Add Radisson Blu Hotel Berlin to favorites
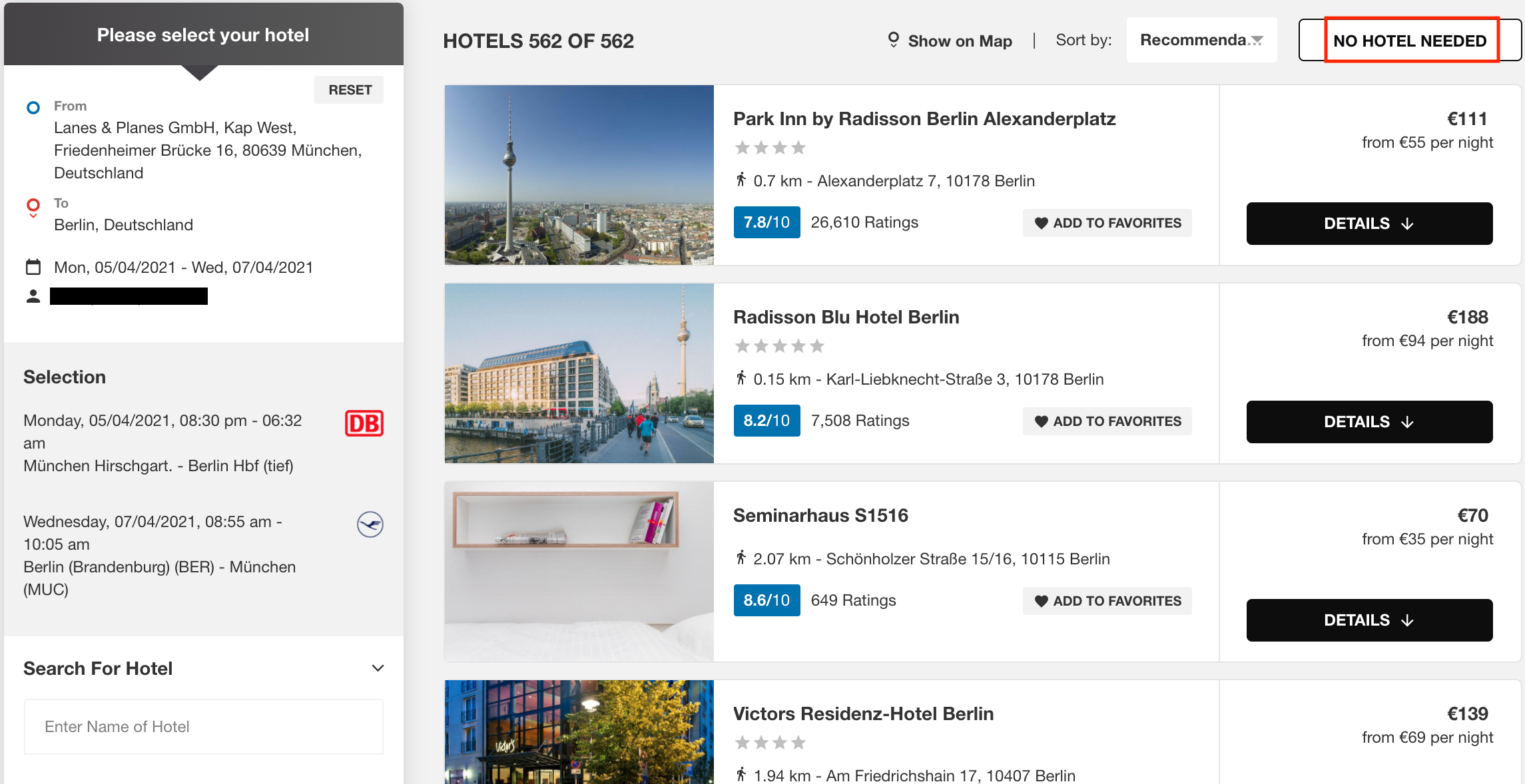 1107,421
